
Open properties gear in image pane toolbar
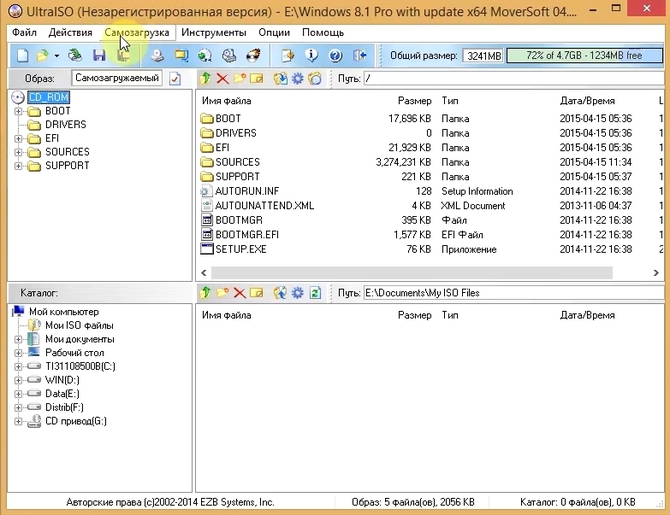pyautogui.click(x=297, y=79)
